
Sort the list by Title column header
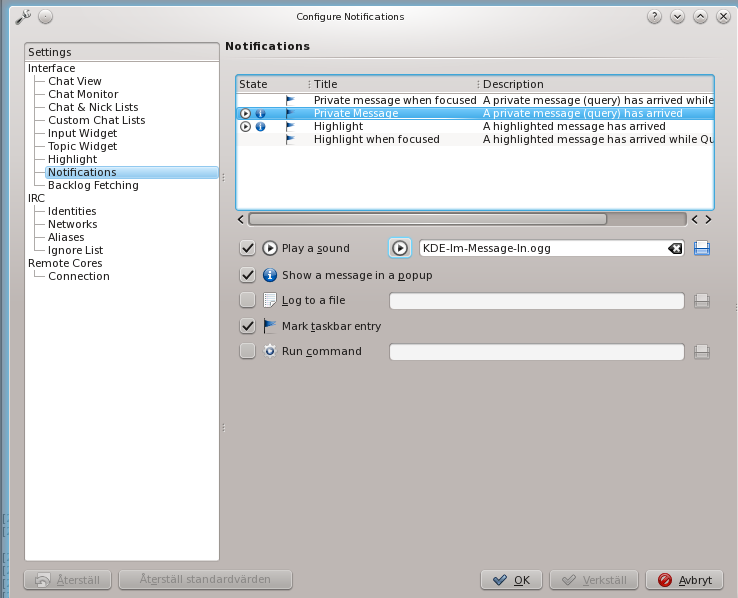point(391,84)
